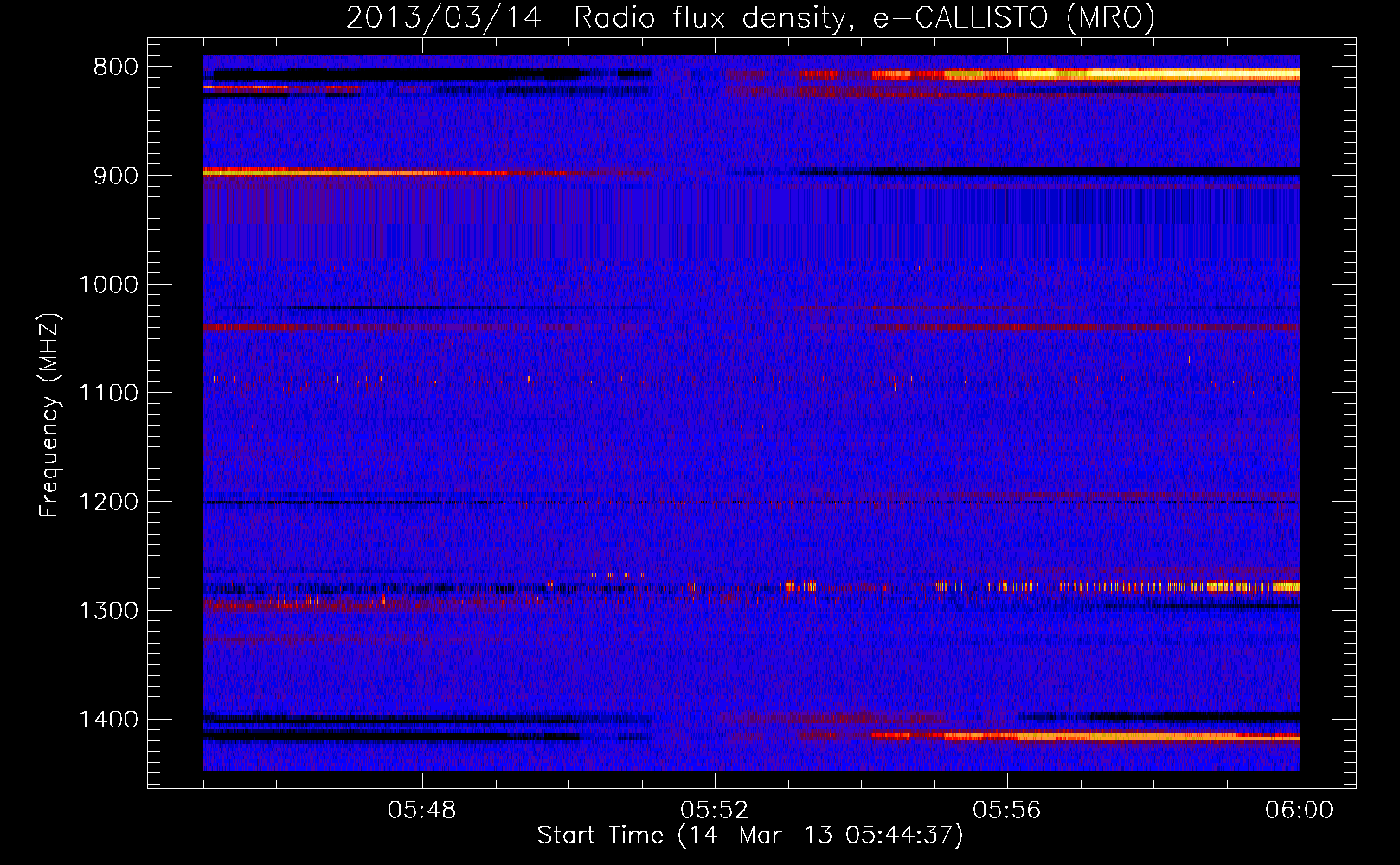Select the 1000 frequency tick label

click(x=109, y=285)
